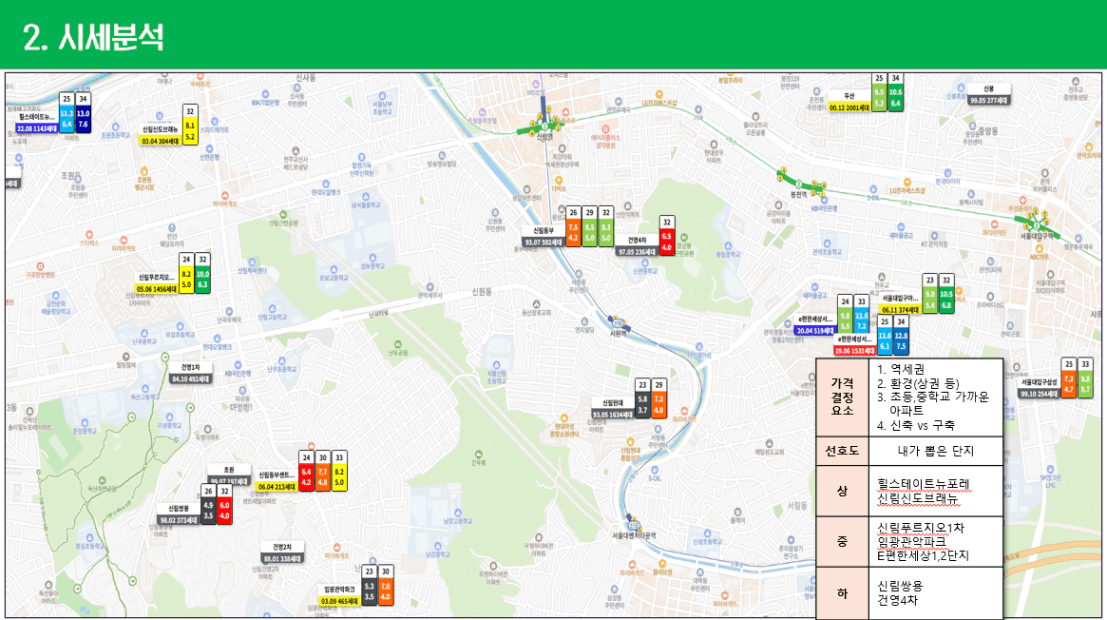
Task: Click the 1. 역세권 line in table
Action: point(901,369)
